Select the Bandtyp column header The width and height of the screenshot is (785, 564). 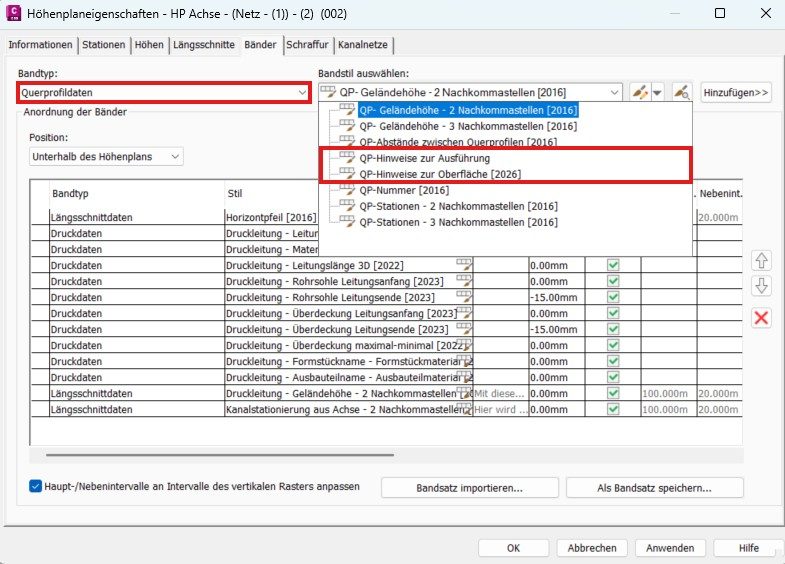click(70, 193)
